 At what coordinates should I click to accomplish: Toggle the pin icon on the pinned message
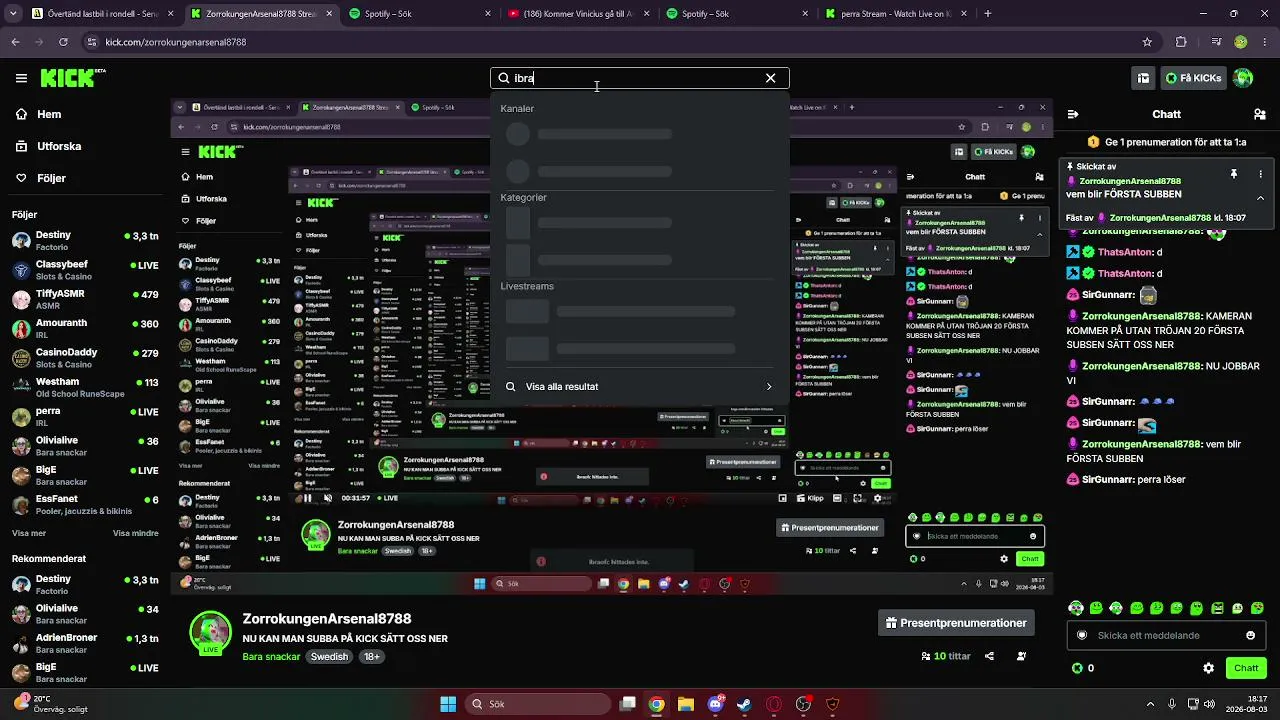1234,174
